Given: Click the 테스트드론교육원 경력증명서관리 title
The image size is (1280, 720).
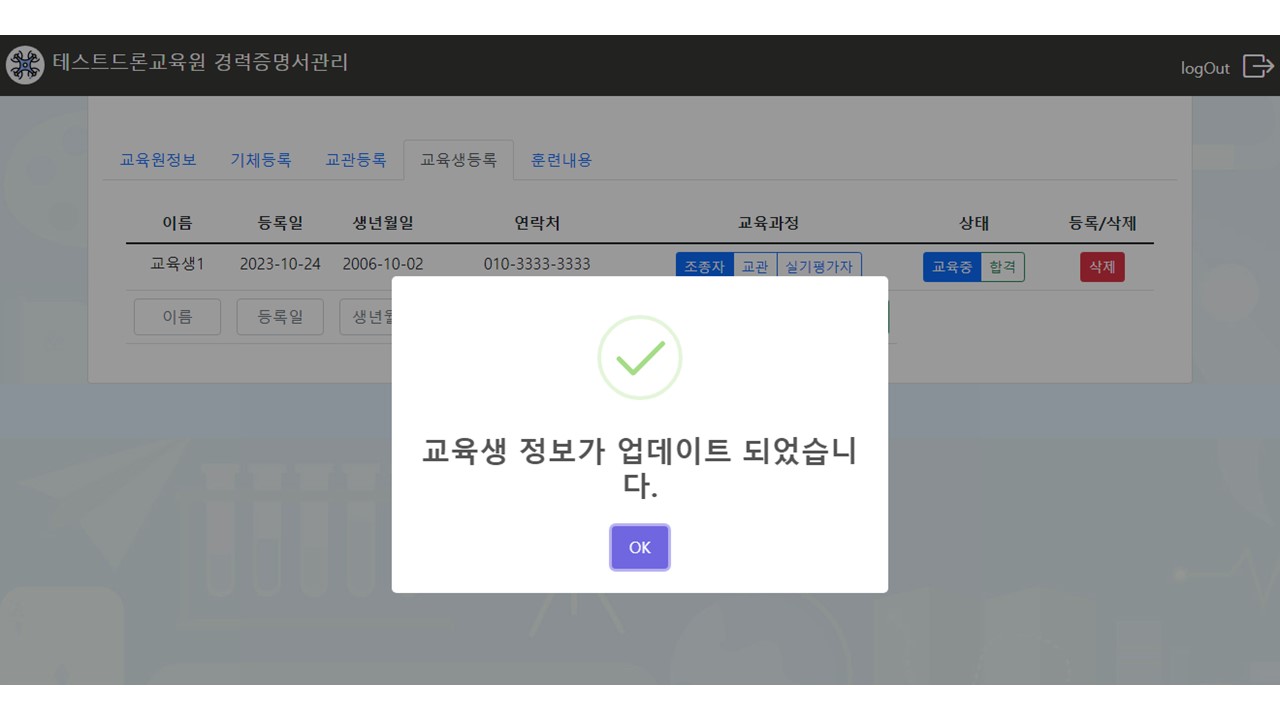Looking at the screenshot, I should click(x=200, y=63).
